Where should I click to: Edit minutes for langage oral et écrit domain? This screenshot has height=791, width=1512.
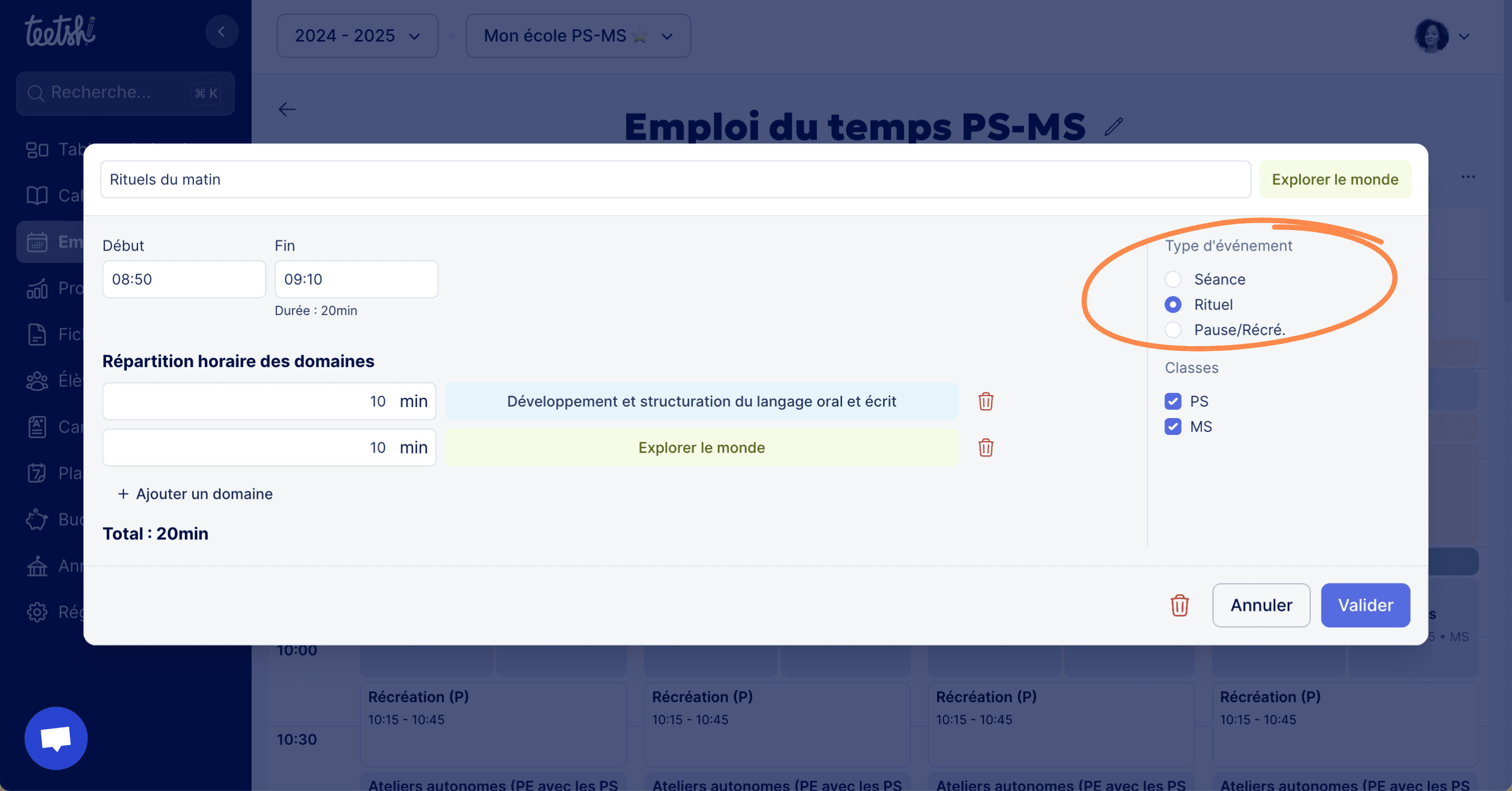(269, 401)
